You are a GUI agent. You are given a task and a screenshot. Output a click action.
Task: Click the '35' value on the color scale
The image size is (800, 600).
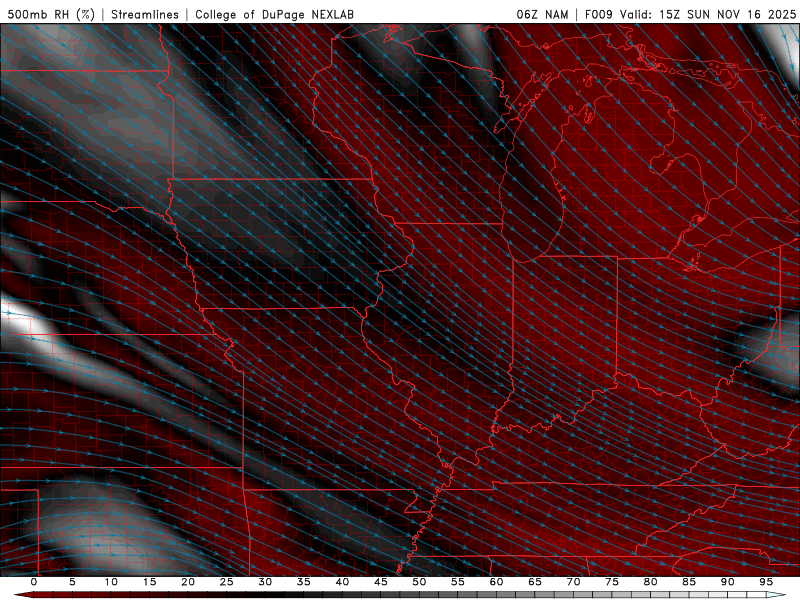304,582
